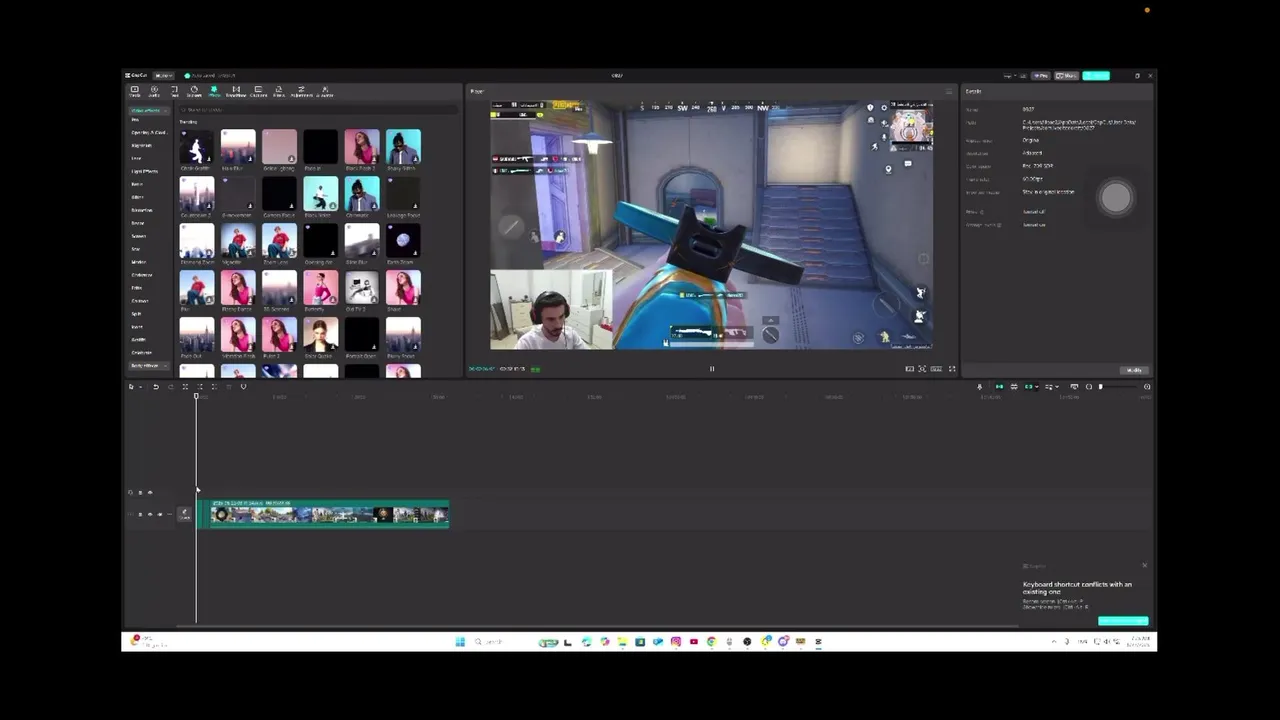1280x720 pixels.
Task: Click the Split clip icon
Action: tap(185, 387)
